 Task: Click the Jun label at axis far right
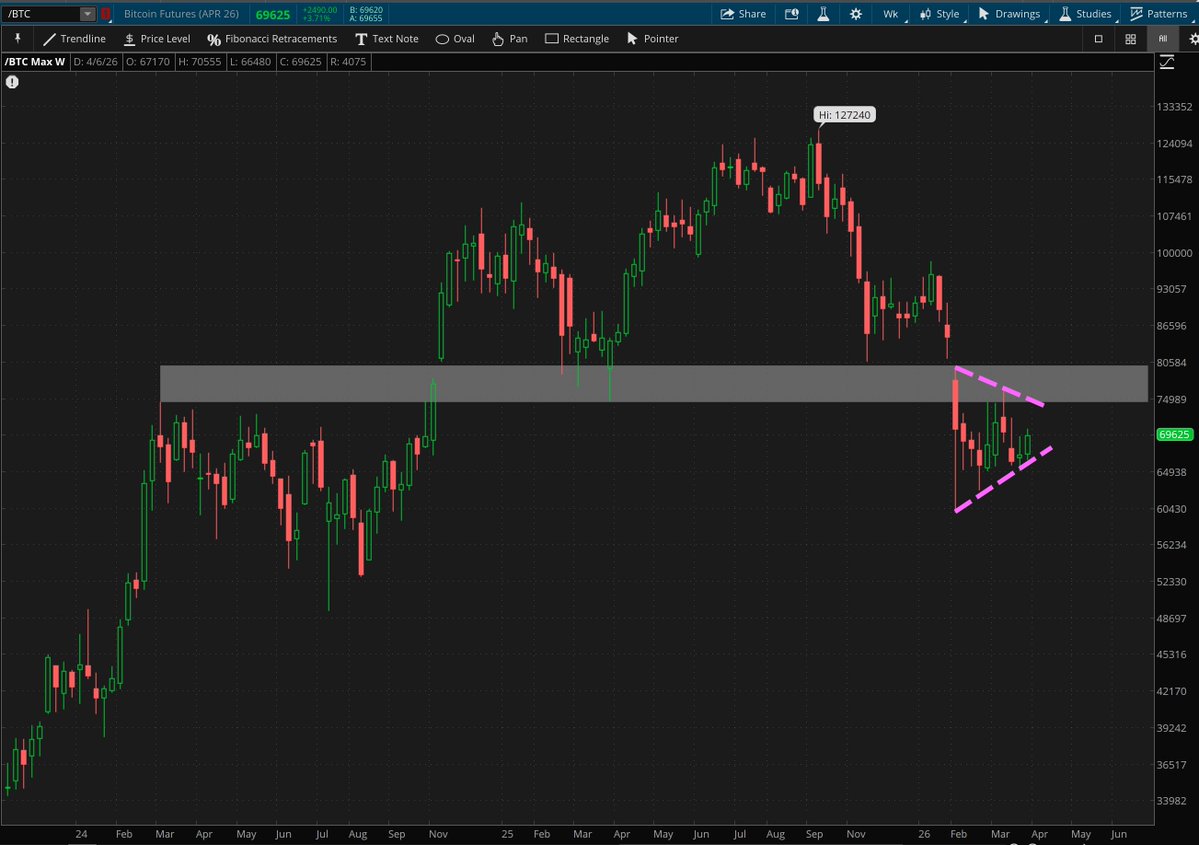pos(1118,834)
